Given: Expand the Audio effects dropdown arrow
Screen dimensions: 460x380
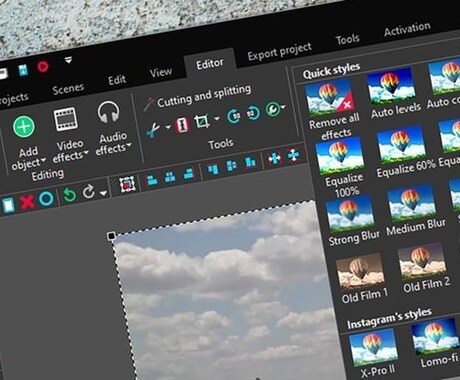Looking at the screenshot, I should [x=129, y=145].
